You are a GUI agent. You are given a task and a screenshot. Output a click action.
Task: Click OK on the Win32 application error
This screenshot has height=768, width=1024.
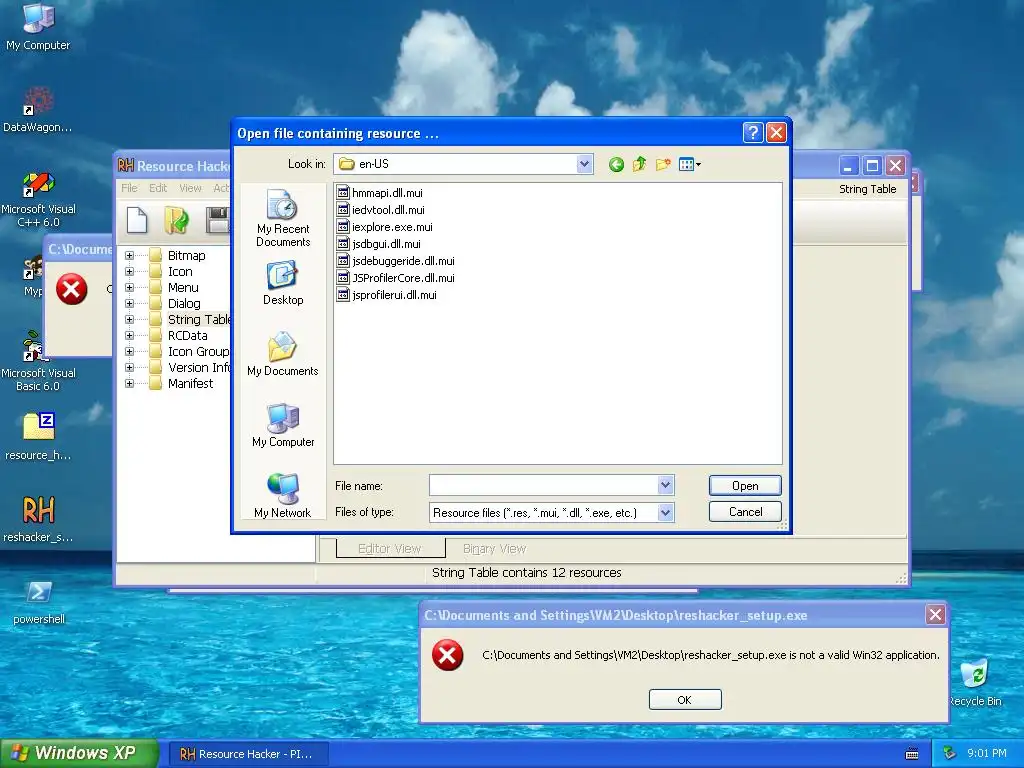click(685, 699)
